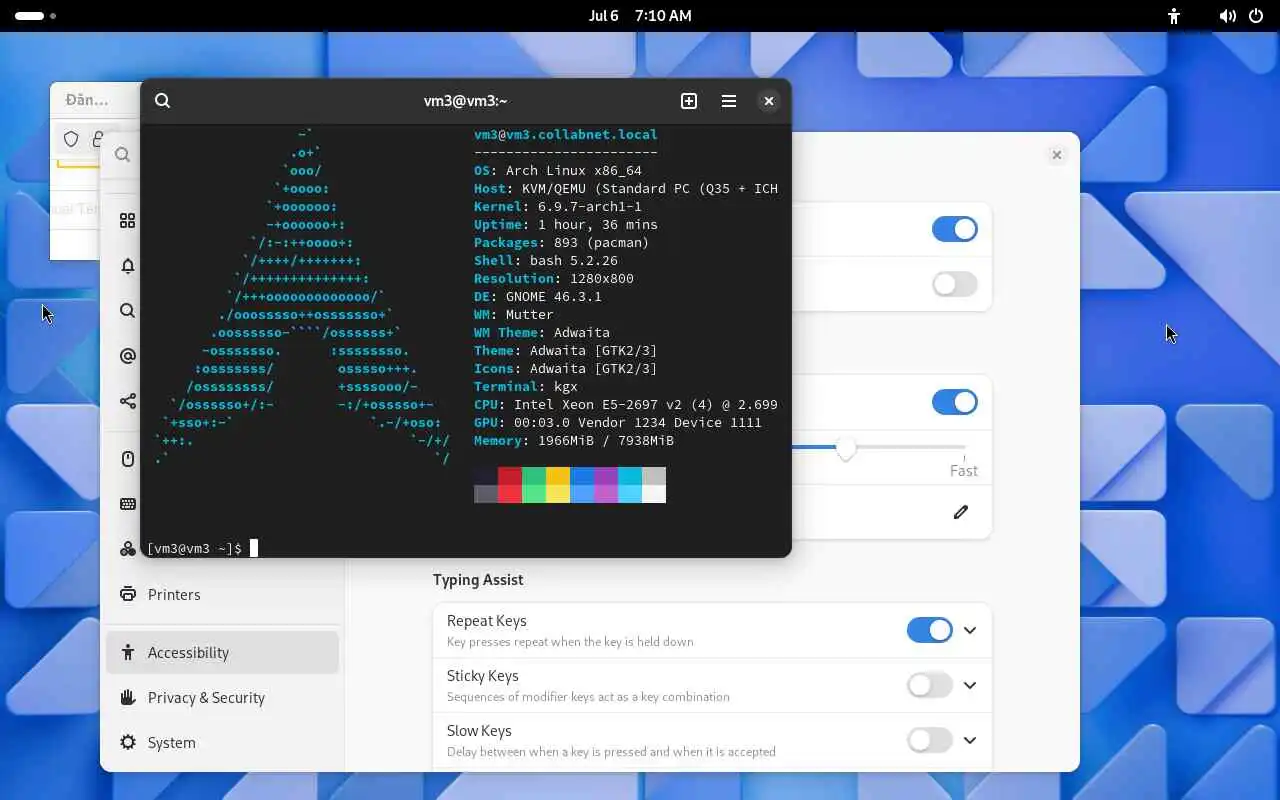The height and width of the screenshot is (800, 1280).
Task: Open Keyboard settings via the keyboard icon
Action: pos(128,504)
